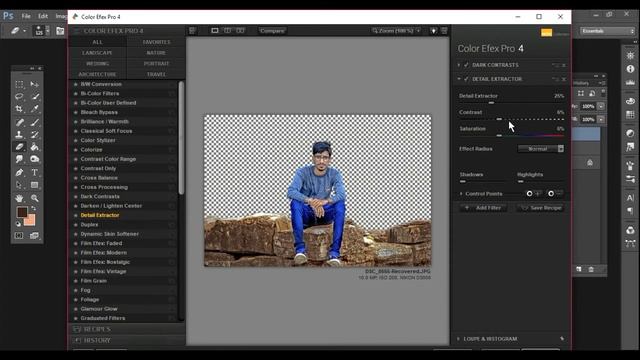
Task: Select the FAVORITES category tab
Action: (156, 42)
